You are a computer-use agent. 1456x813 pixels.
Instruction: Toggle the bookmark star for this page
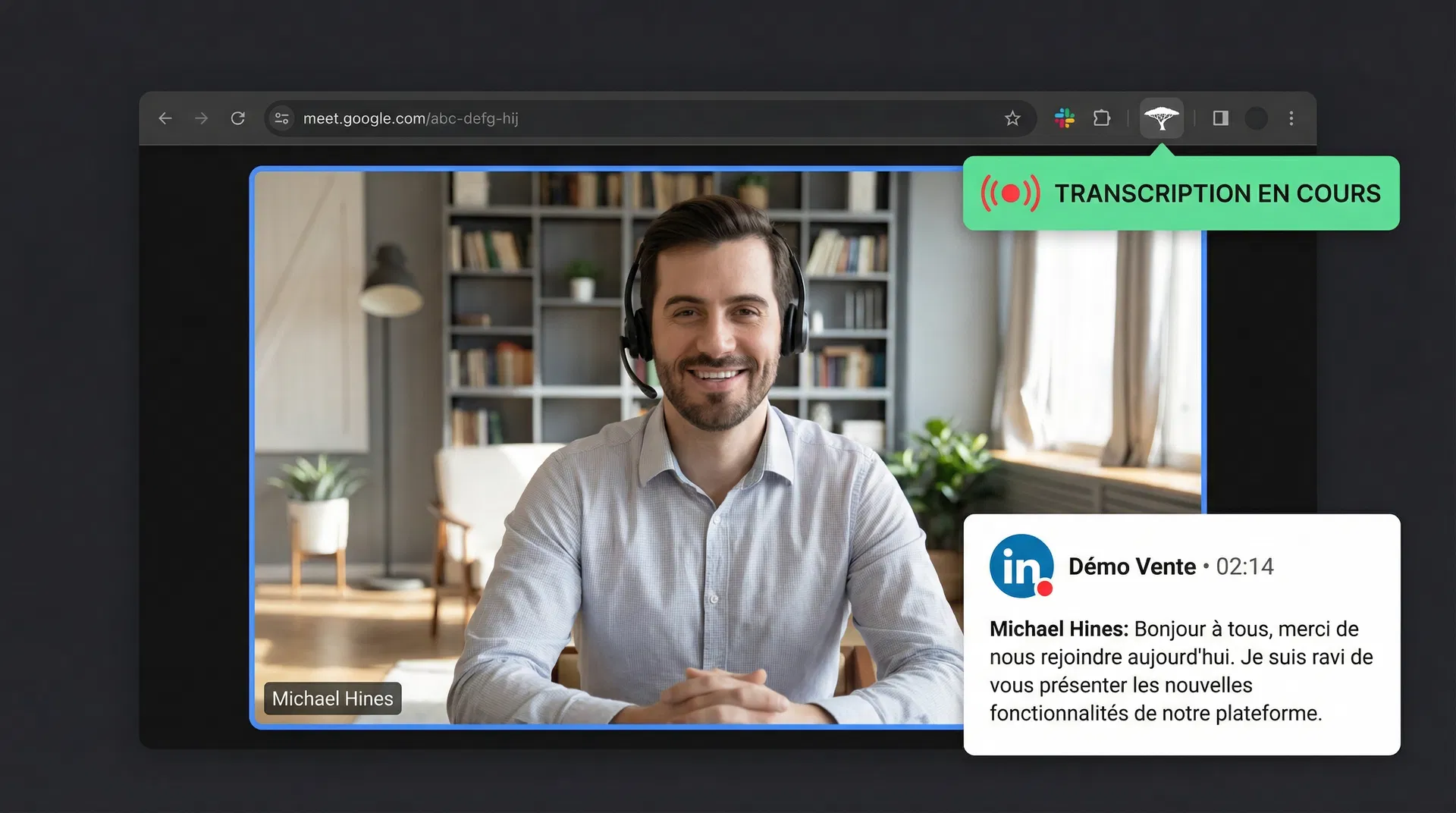click(1012, 118)
